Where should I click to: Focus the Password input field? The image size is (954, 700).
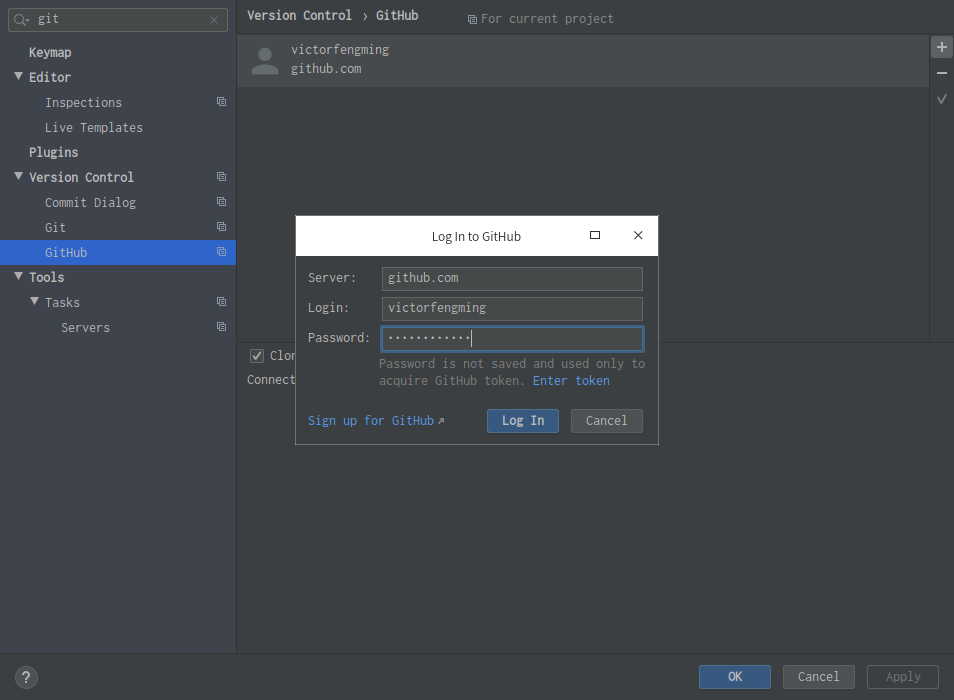pos(512,339)
